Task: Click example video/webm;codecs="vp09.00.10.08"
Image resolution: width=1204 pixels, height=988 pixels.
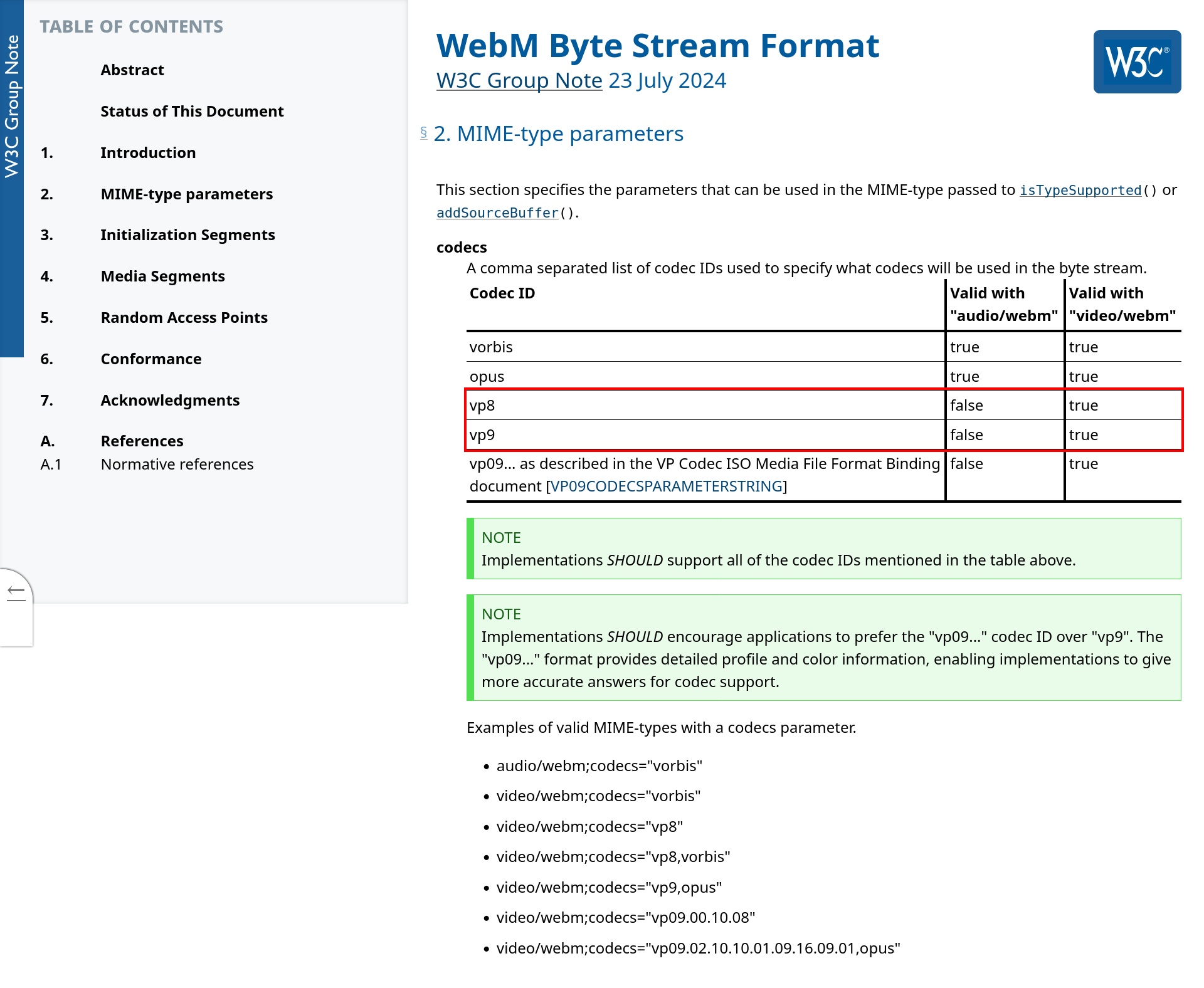Action: click(626, 918)
